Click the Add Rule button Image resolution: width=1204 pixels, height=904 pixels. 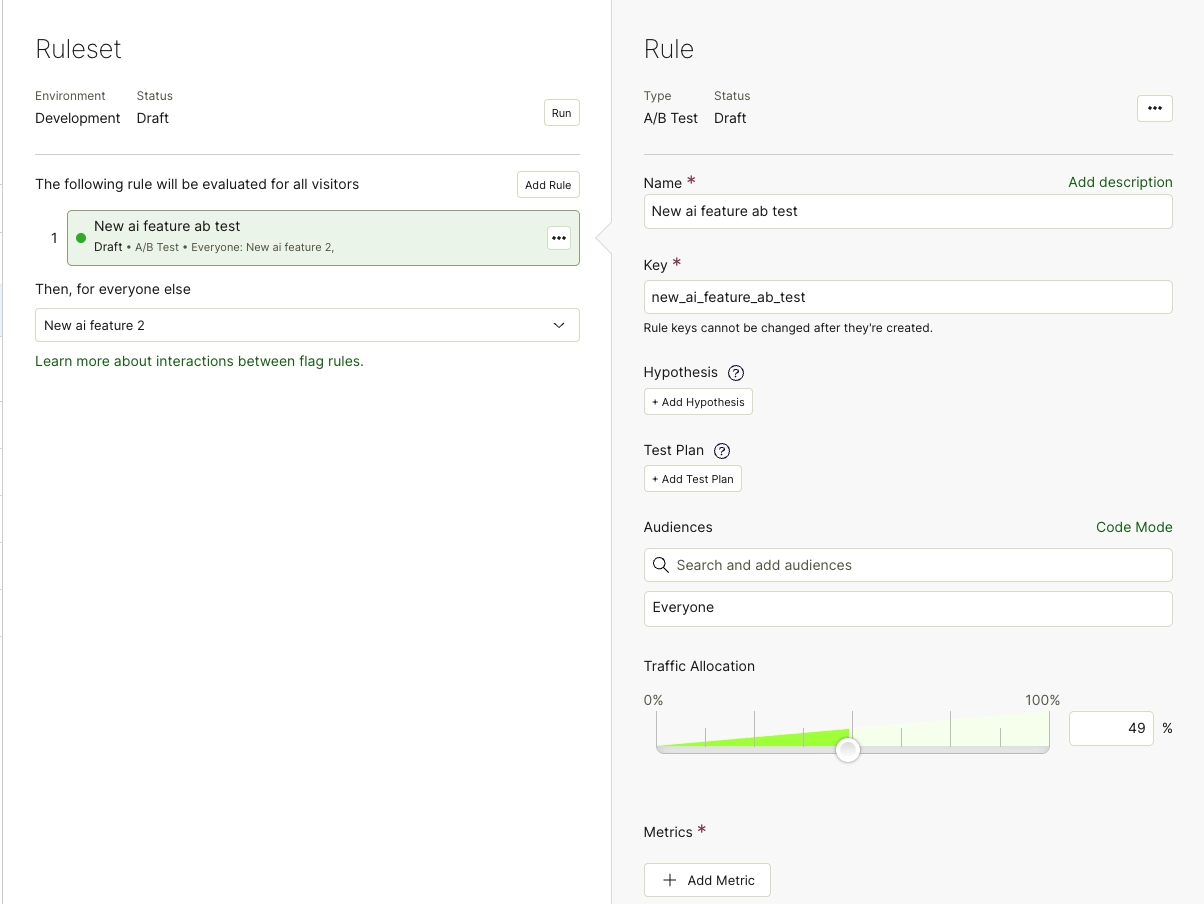click(x=548, y=185)
